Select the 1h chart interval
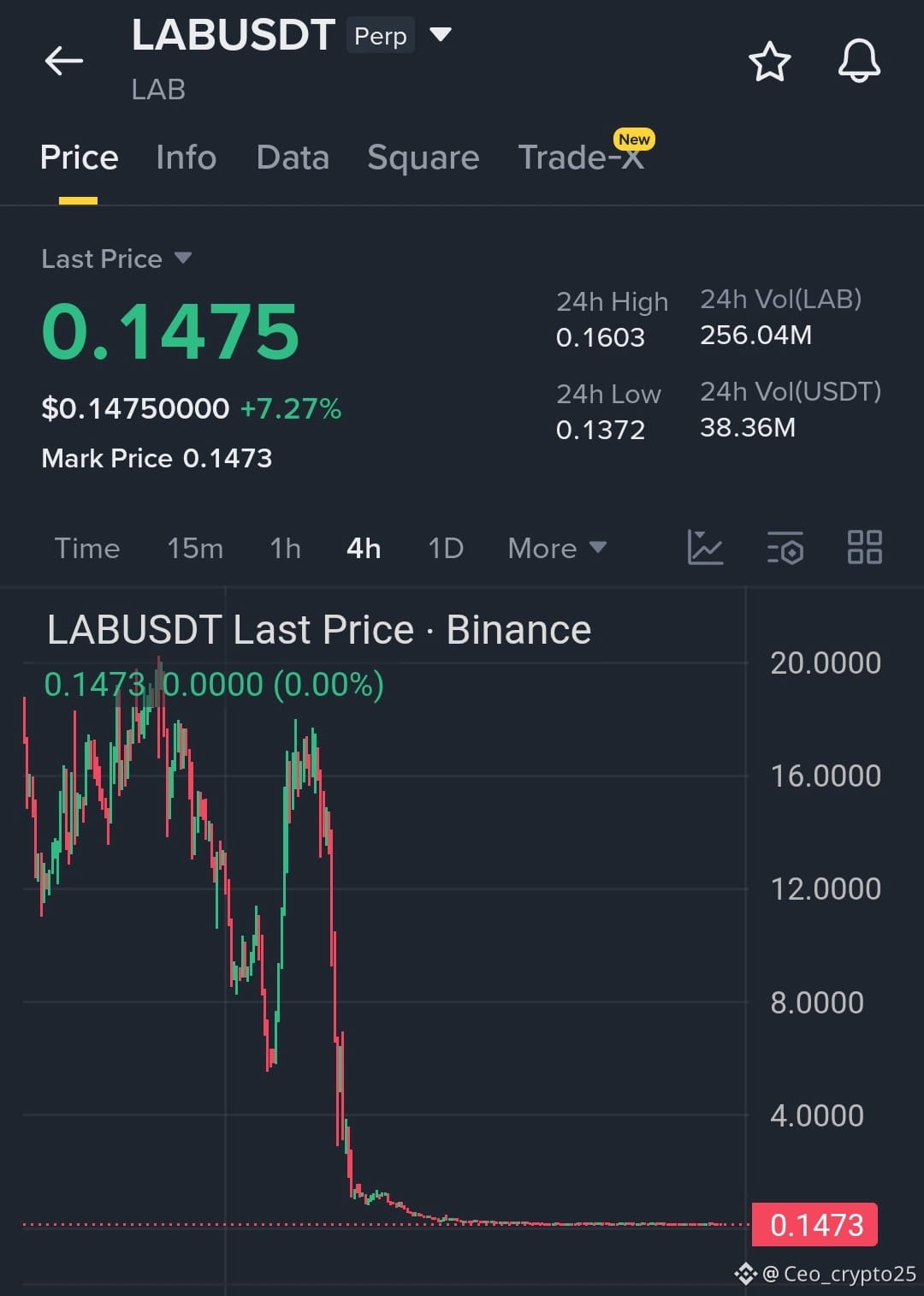This screenshot has width=924, height=1296. pyautogui.click(x=286, y=548)
